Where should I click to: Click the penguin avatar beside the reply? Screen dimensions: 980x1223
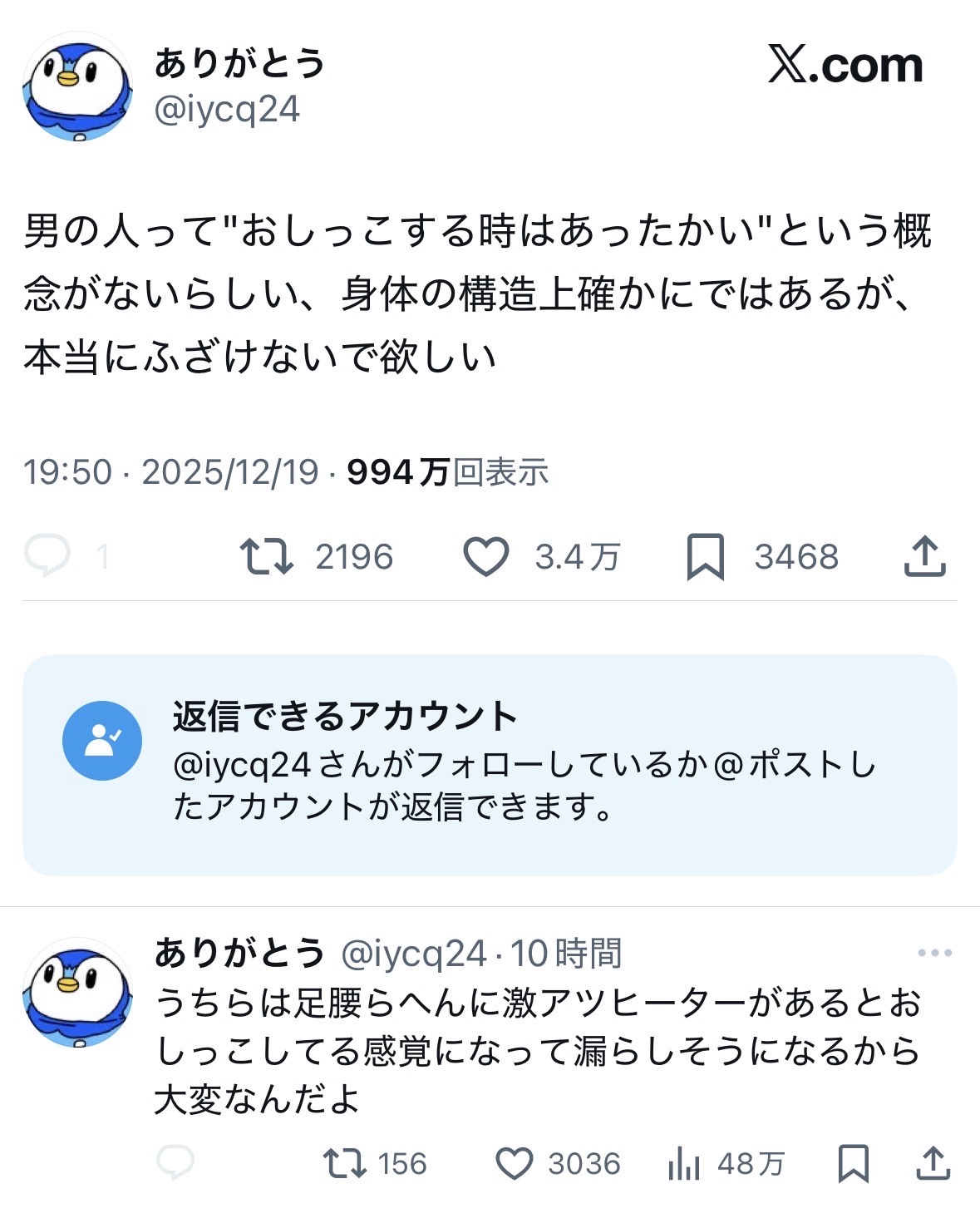tap(76, 993)
